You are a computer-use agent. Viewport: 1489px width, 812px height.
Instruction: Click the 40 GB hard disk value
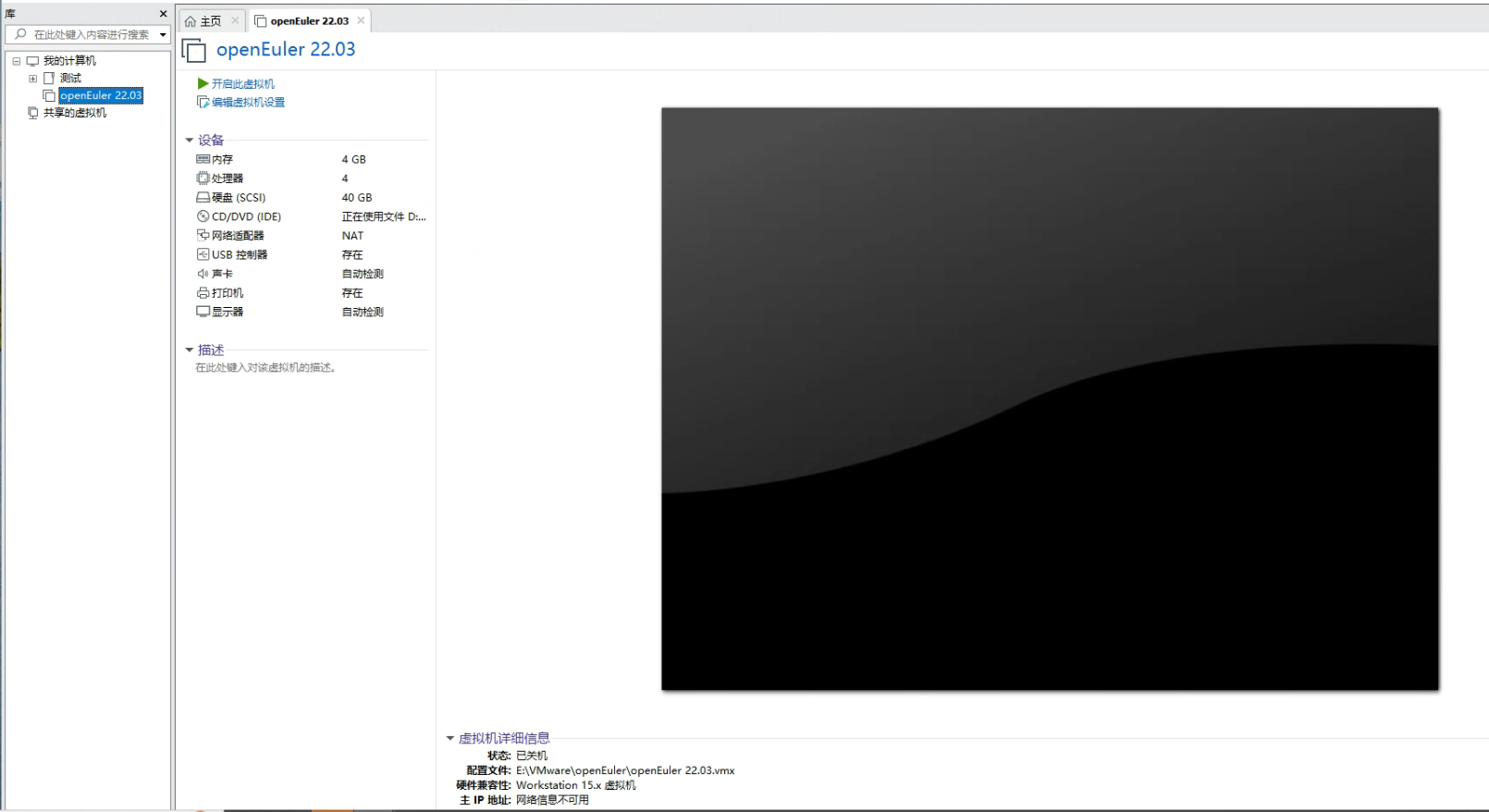[x=357, y=197]
